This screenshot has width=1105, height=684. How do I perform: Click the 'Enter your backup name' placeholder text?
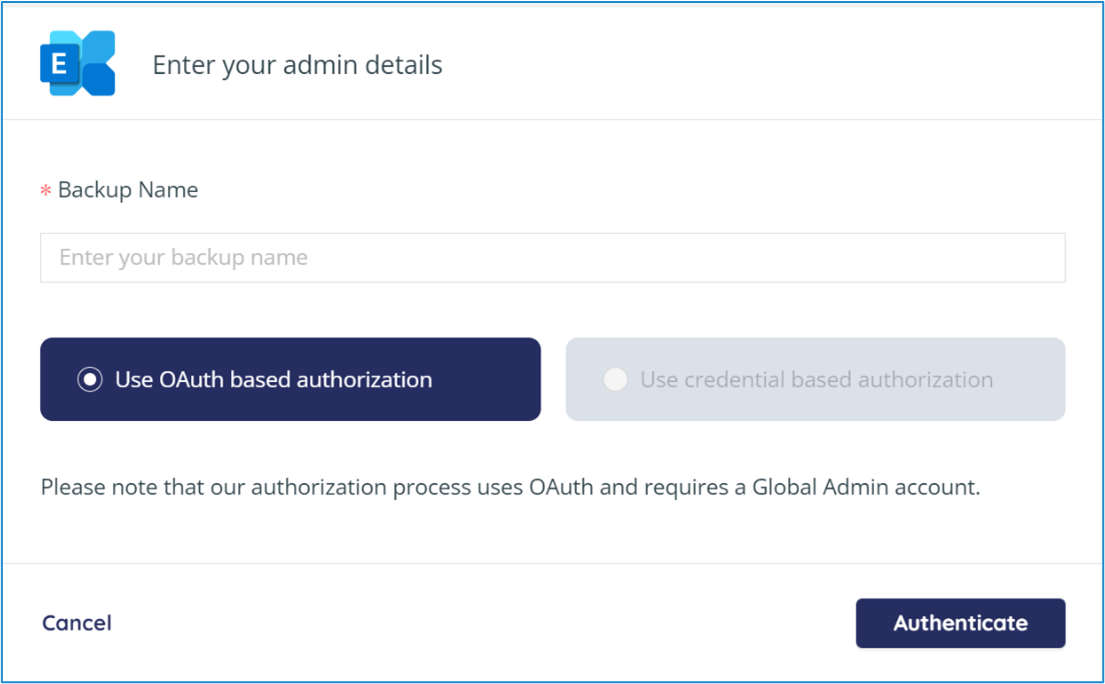tap(183, 258)
